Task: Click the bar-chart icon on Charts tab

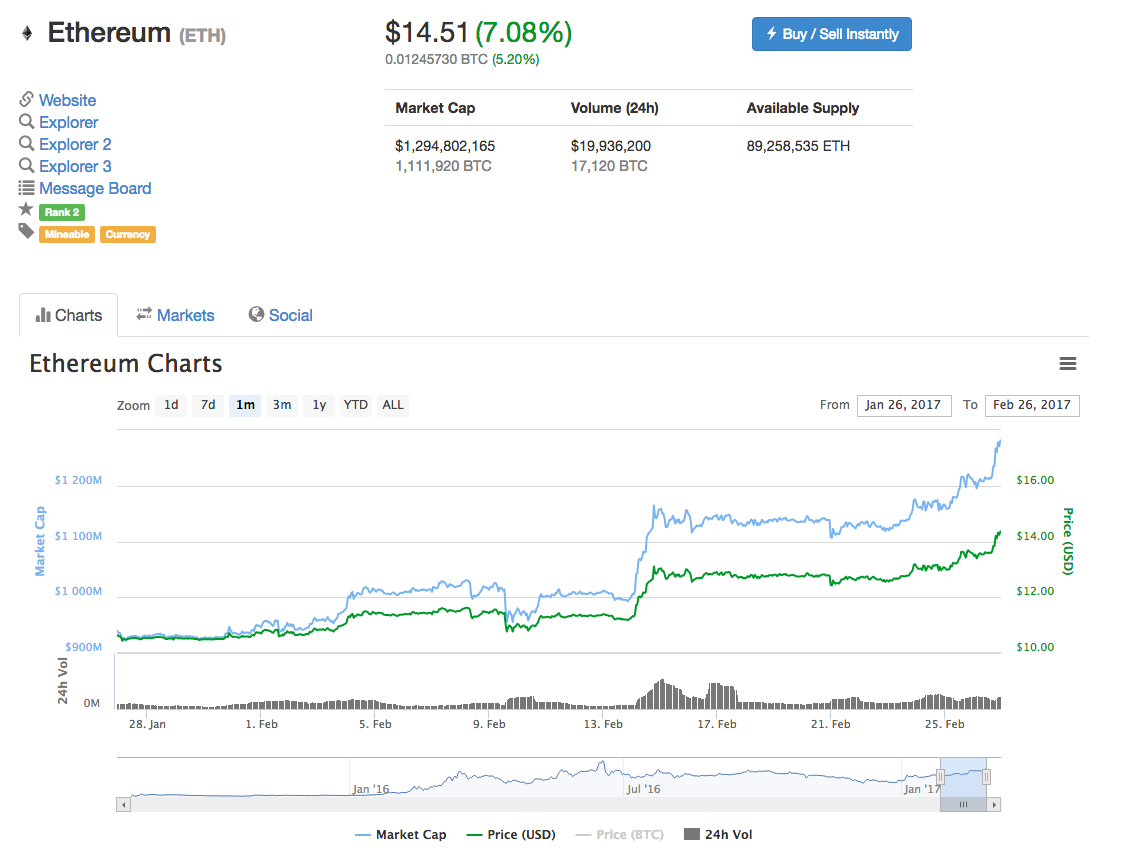Action: tap(44, 314)
